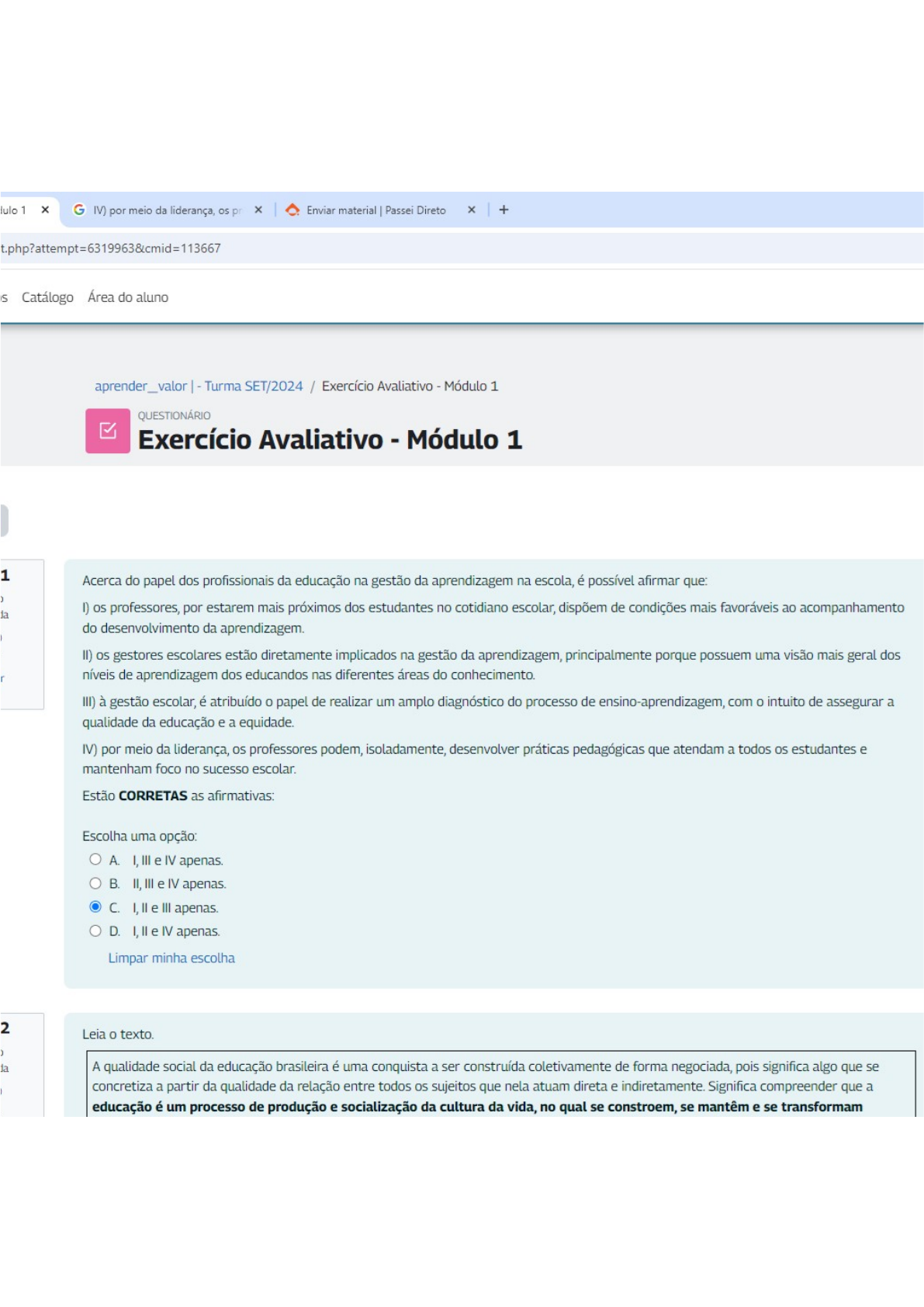The height and width of the screenshot is (1307, 924).
Task: Select option C: I, II e III apenas
Action: coord(95,907)
